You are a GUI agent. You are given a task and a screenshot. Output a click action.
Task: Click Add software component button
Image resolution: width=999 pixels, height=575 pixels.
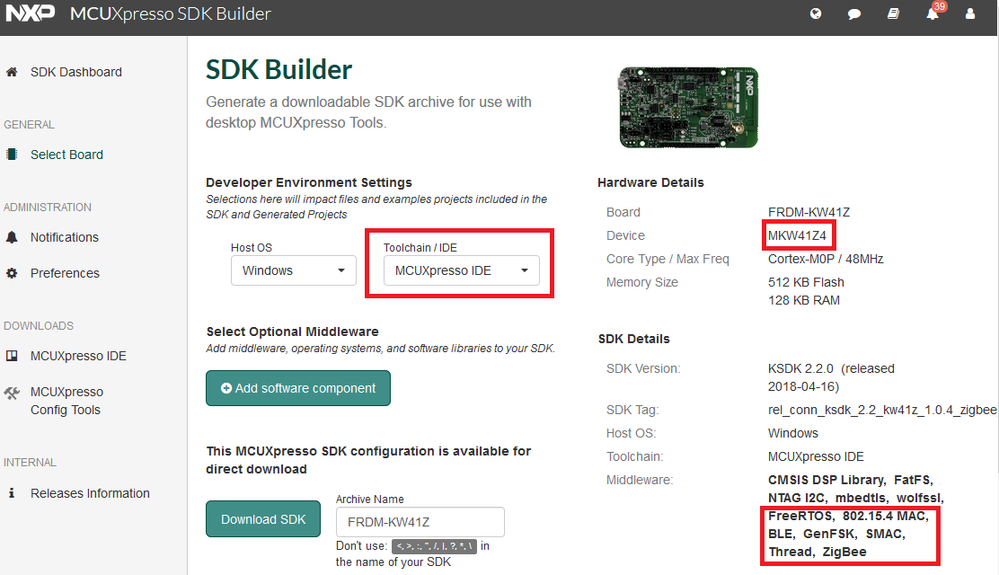pyautogui.click(x=298, y=388)
